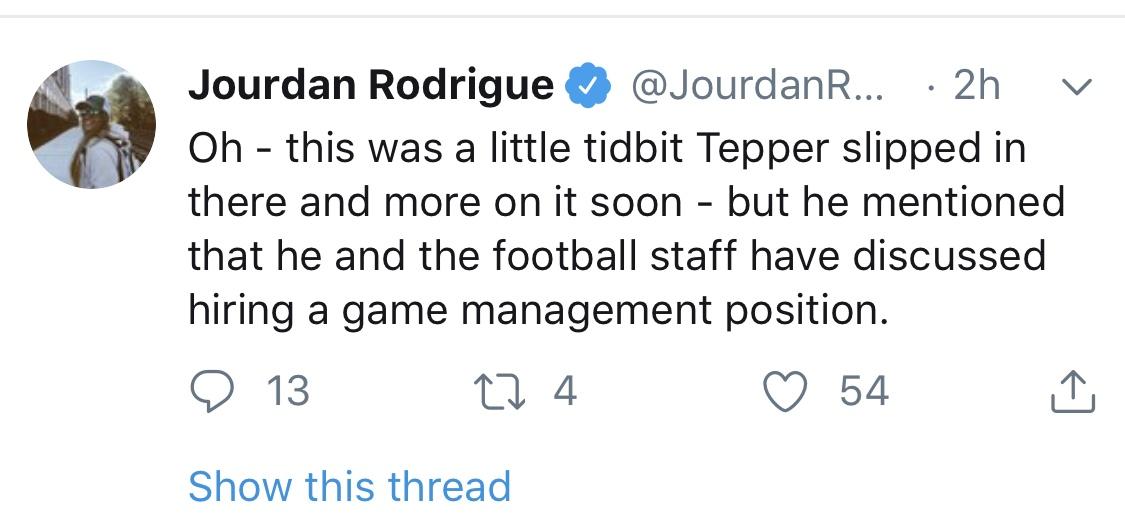Image resolution: width=1125 pixels, height=524 pixels.
Task: Click the reply count 13
Action: (288, 393)
